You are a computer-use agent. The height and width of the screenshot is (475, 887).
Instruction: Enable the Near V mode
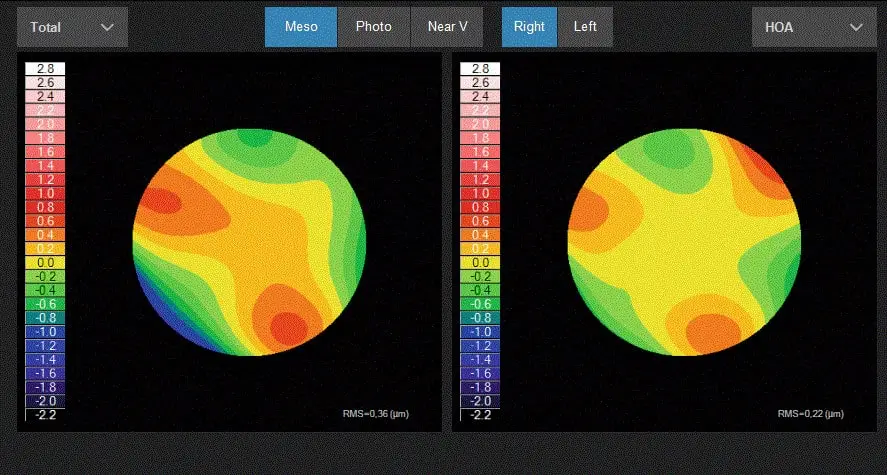[446, 27]
